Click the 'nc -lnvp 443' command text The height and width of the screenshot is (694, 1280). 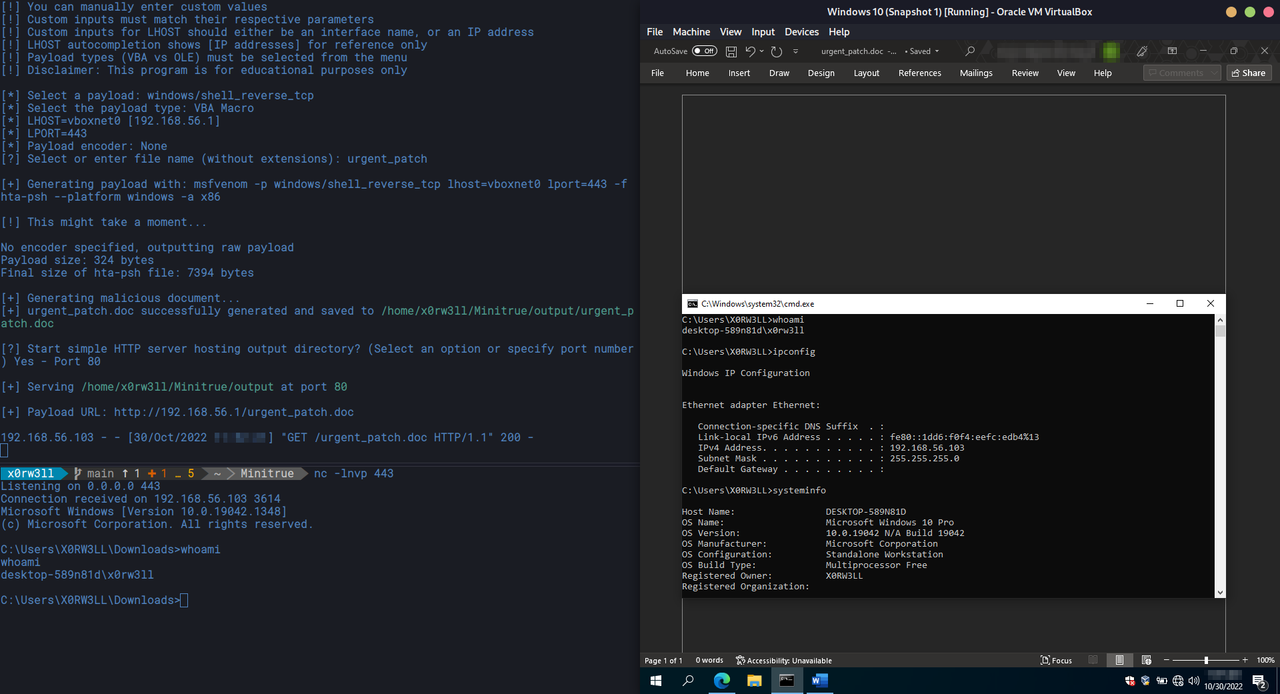[353, 473]
